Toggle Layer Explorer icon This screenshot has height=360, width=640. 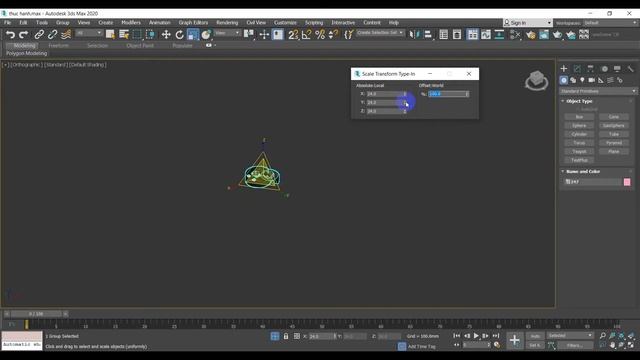(x=457, y=35)
